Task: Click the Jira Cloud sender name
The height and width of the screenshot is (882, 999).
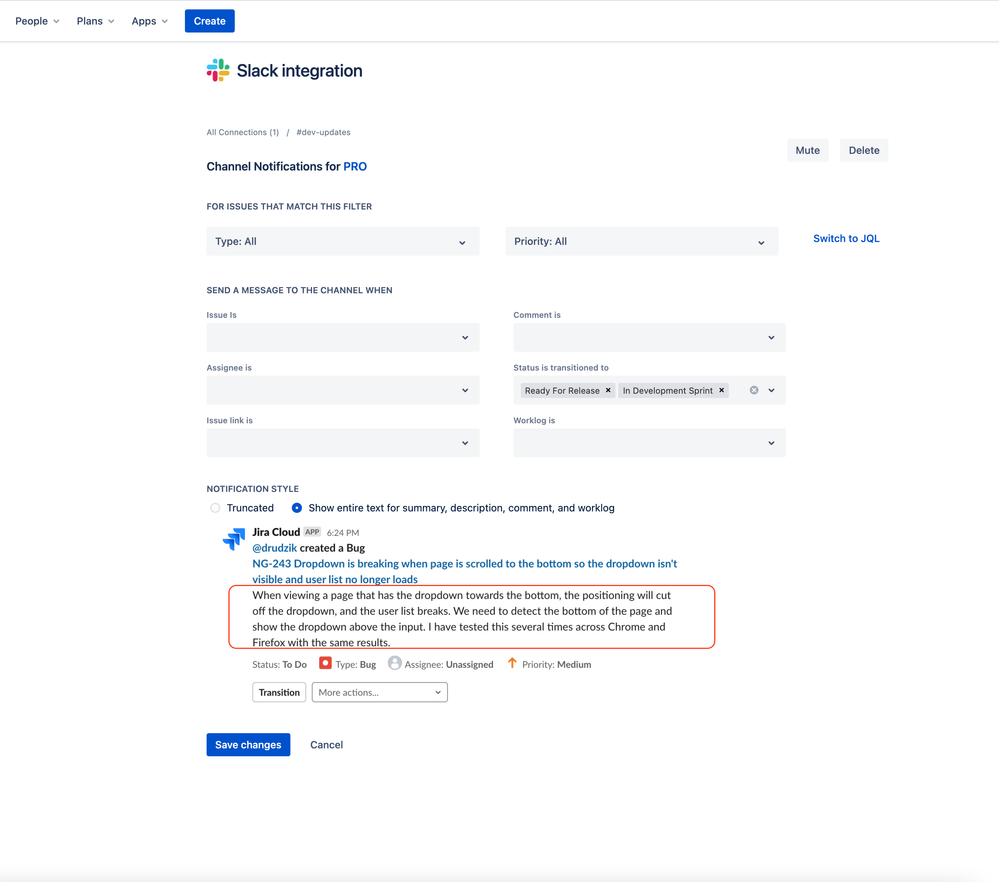Action: click(x=276, y=532)
